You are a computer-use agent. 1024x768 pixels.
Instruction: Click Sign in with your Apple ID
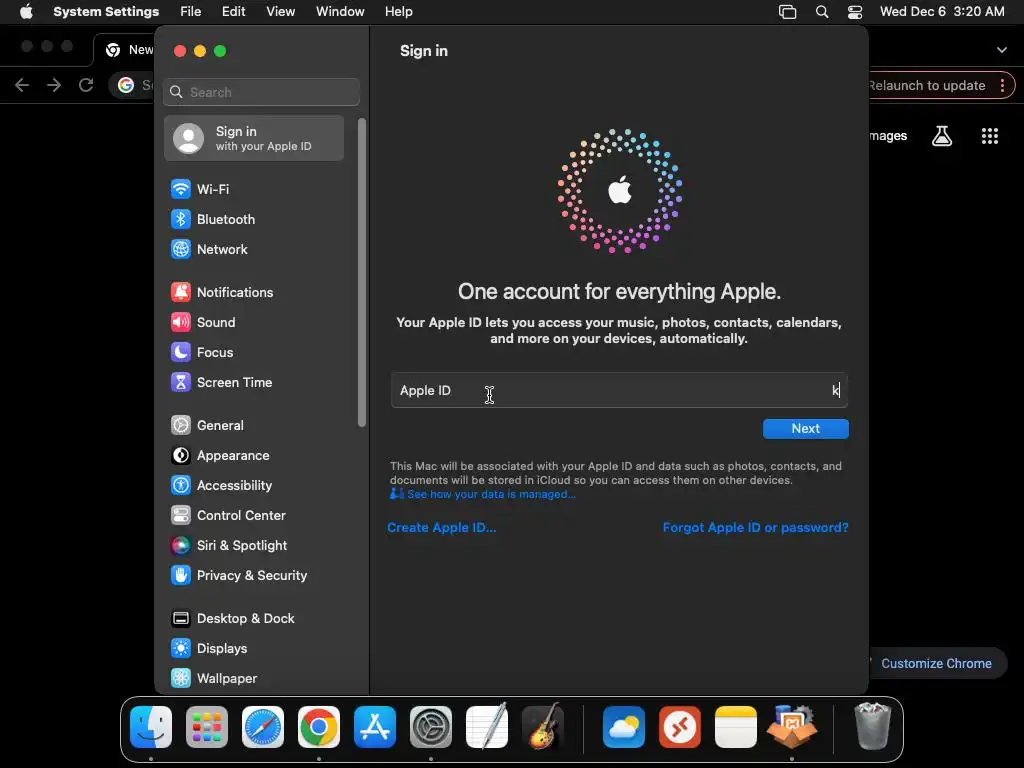(x=254, y=138)
